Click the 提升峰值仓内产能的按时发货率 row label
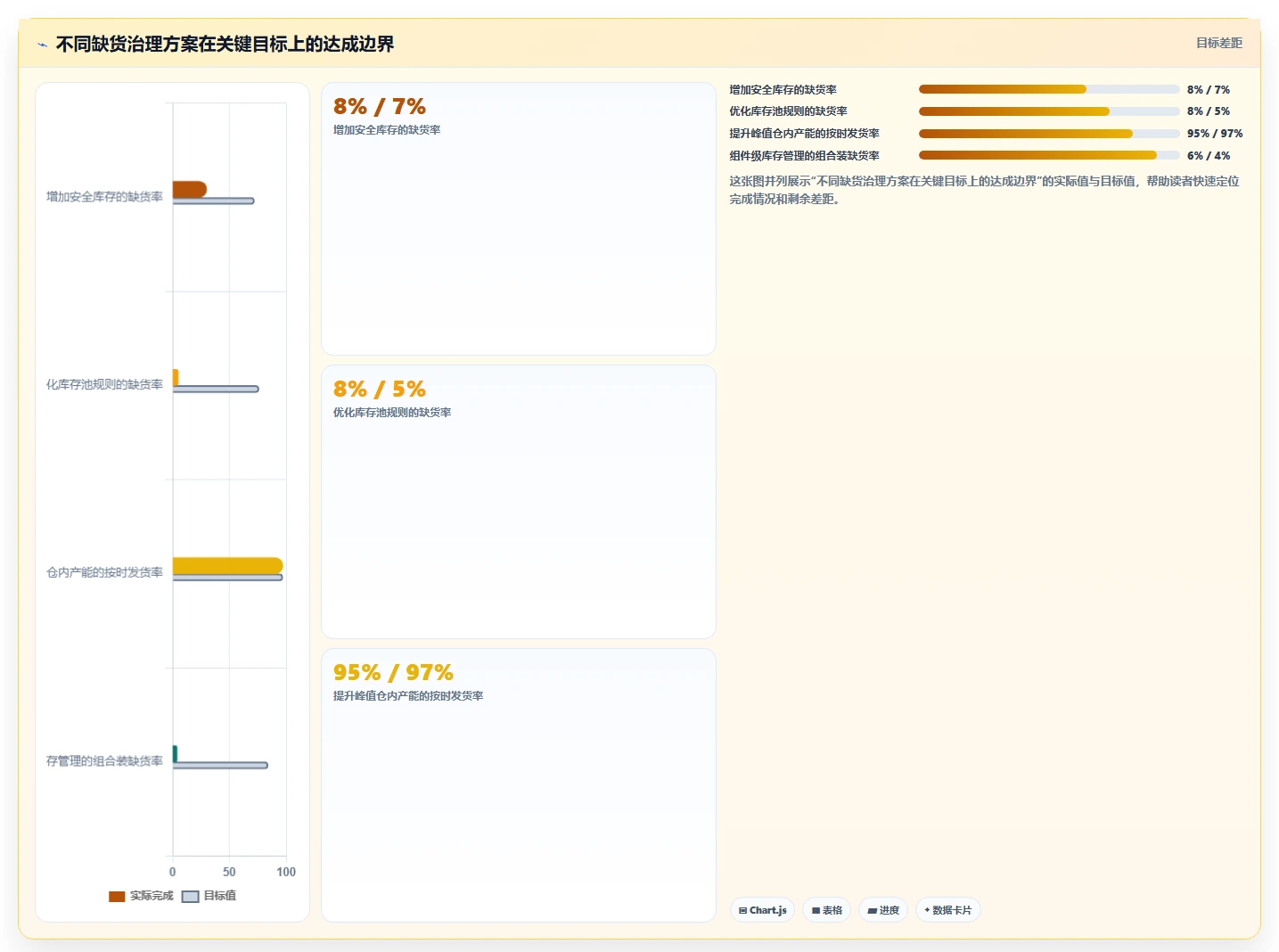Image resolution: width=1279 pixels, height=952 pixels. coord(804,134)
